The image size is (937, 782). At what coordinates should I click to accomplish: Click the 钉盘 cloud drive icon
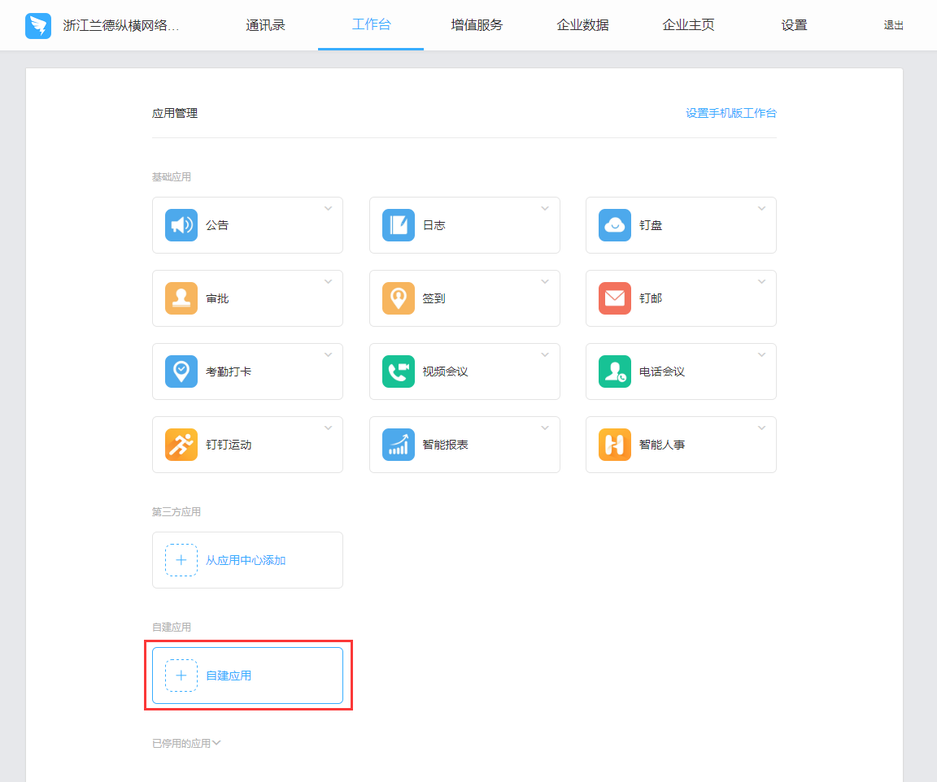coord(615,225)
